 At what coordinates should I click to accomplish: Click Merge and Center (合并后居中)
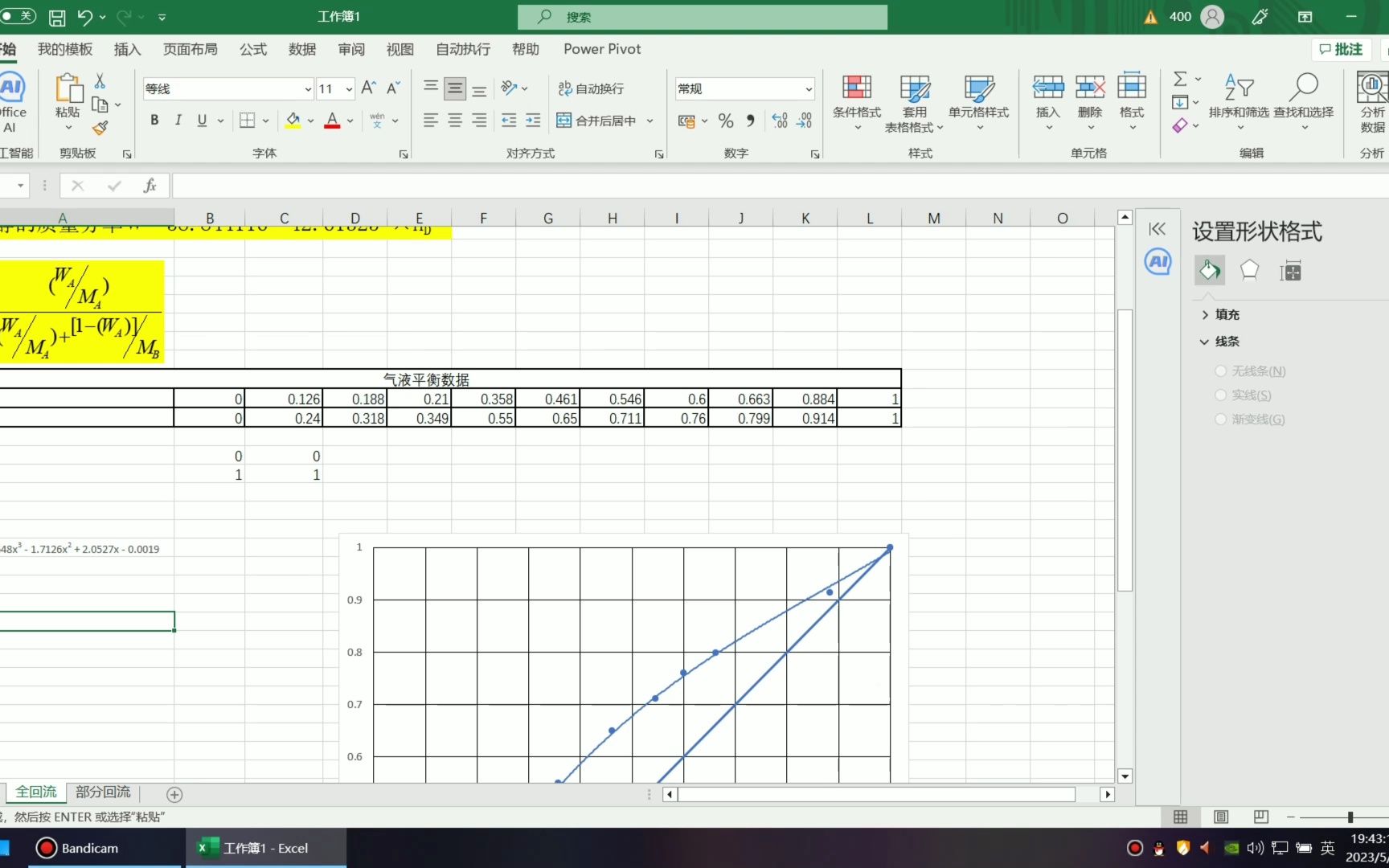coord(596,121)
